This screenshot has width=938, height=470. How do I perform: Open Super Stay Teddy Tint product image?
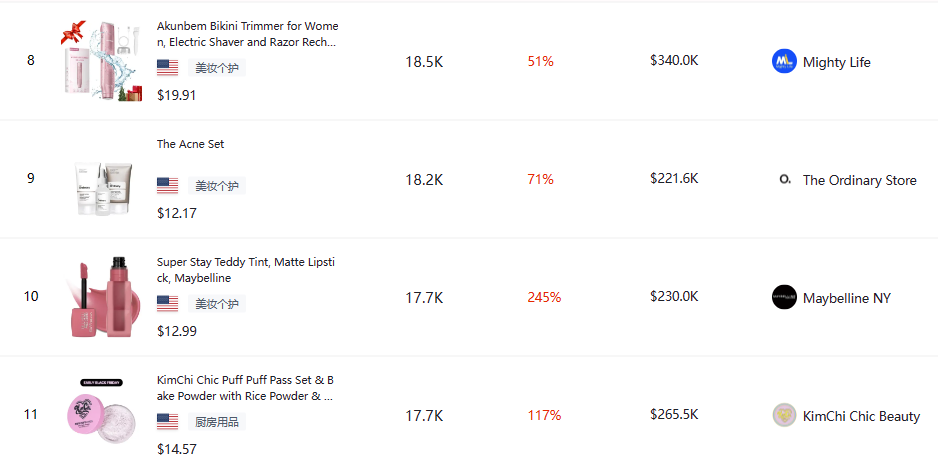102,297
